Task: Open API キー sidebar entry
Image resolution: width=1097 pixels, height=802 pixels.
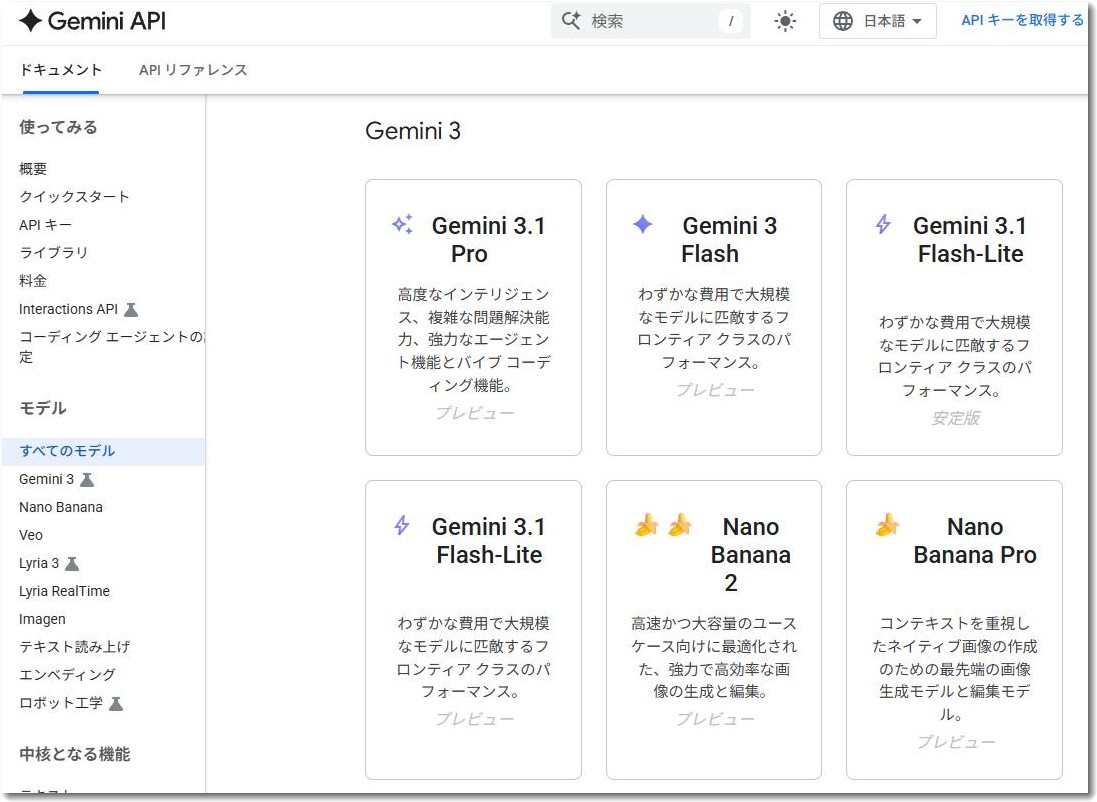Action: coord(45,225)
